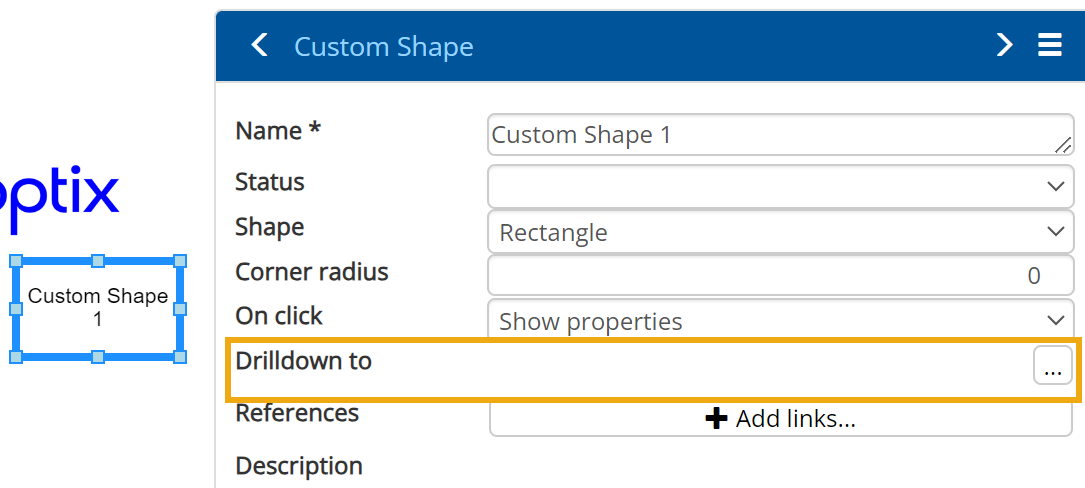Click the back arrow in Custom Shape header
The height and width of the screenshot is (488, 1085).
click(260, 45)
